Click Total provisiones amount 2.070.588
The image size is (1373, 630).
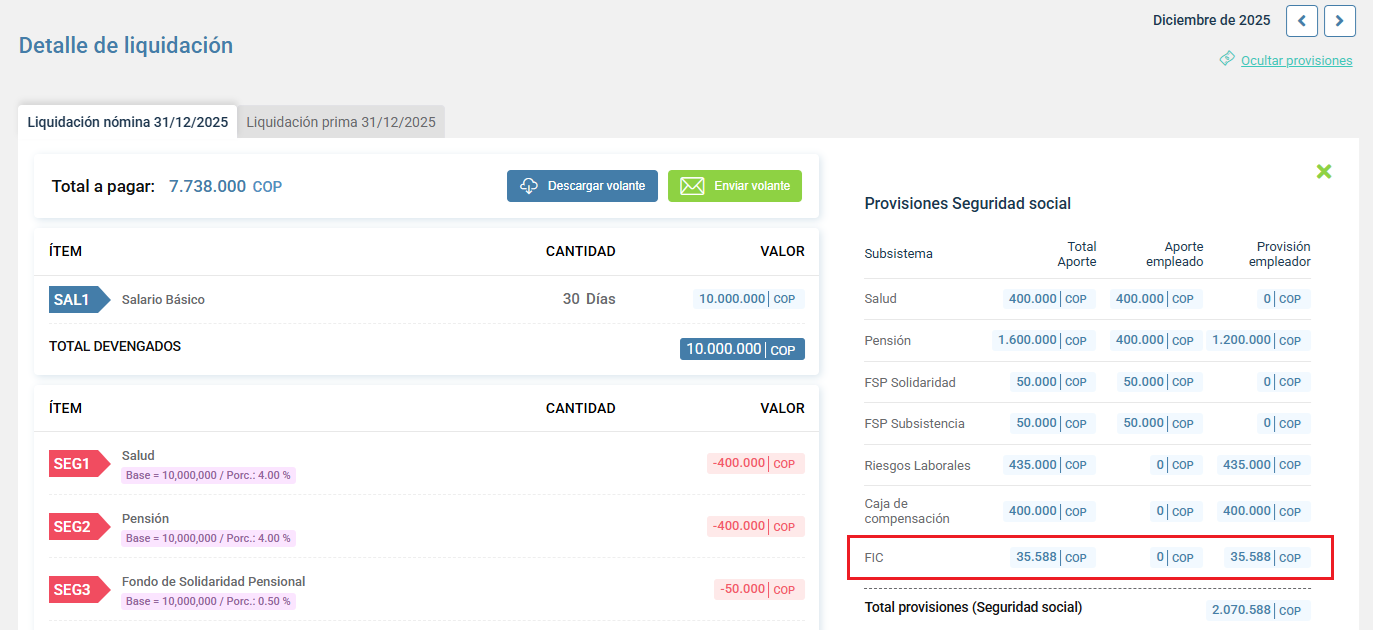pos(1257,611)
